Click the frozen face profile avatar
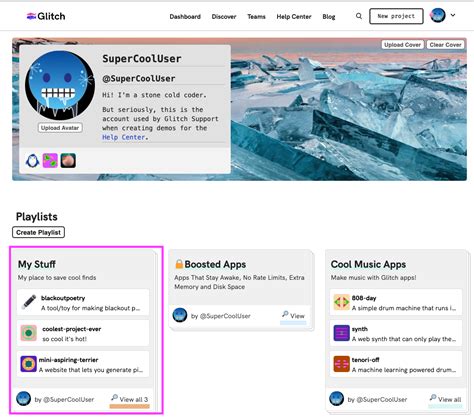Image resolution: width=474 pixels, height=418 pixels. coord(60,85)
